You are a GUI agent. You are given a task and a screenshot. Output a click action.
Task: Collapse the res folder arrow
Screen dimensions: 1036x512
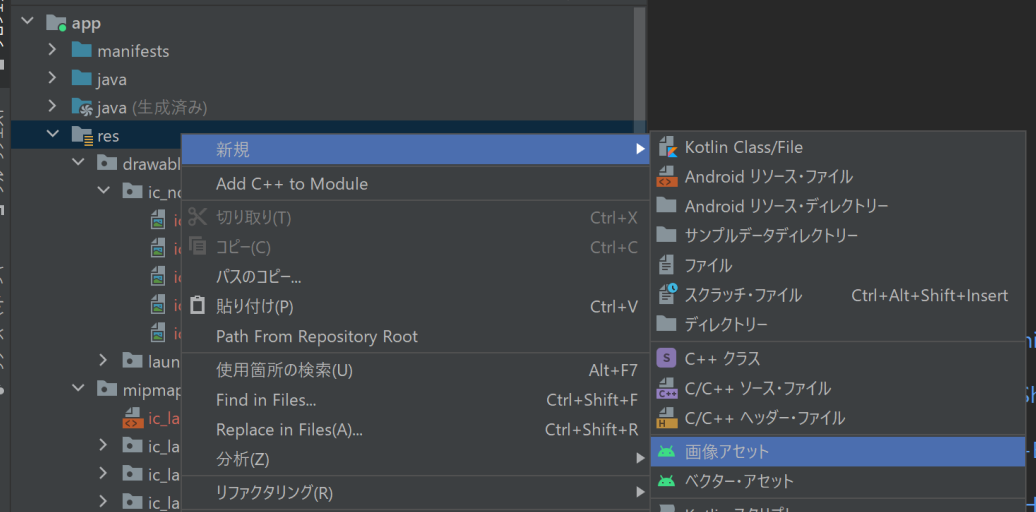[x=52, y=134]
